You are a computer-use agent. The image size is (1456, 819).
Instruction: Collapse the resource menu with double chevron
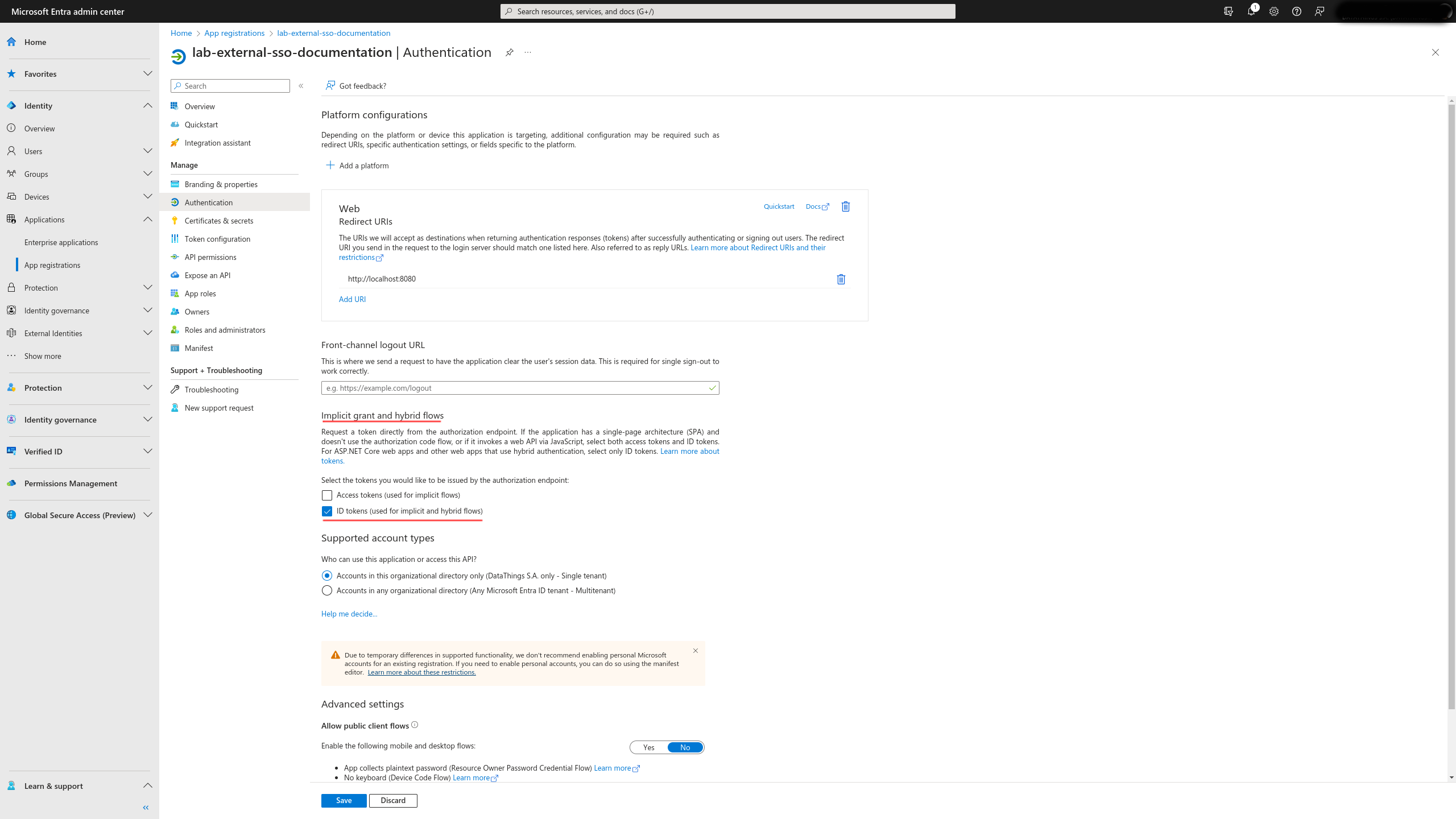pyautogui.click(x=301, y=86)
